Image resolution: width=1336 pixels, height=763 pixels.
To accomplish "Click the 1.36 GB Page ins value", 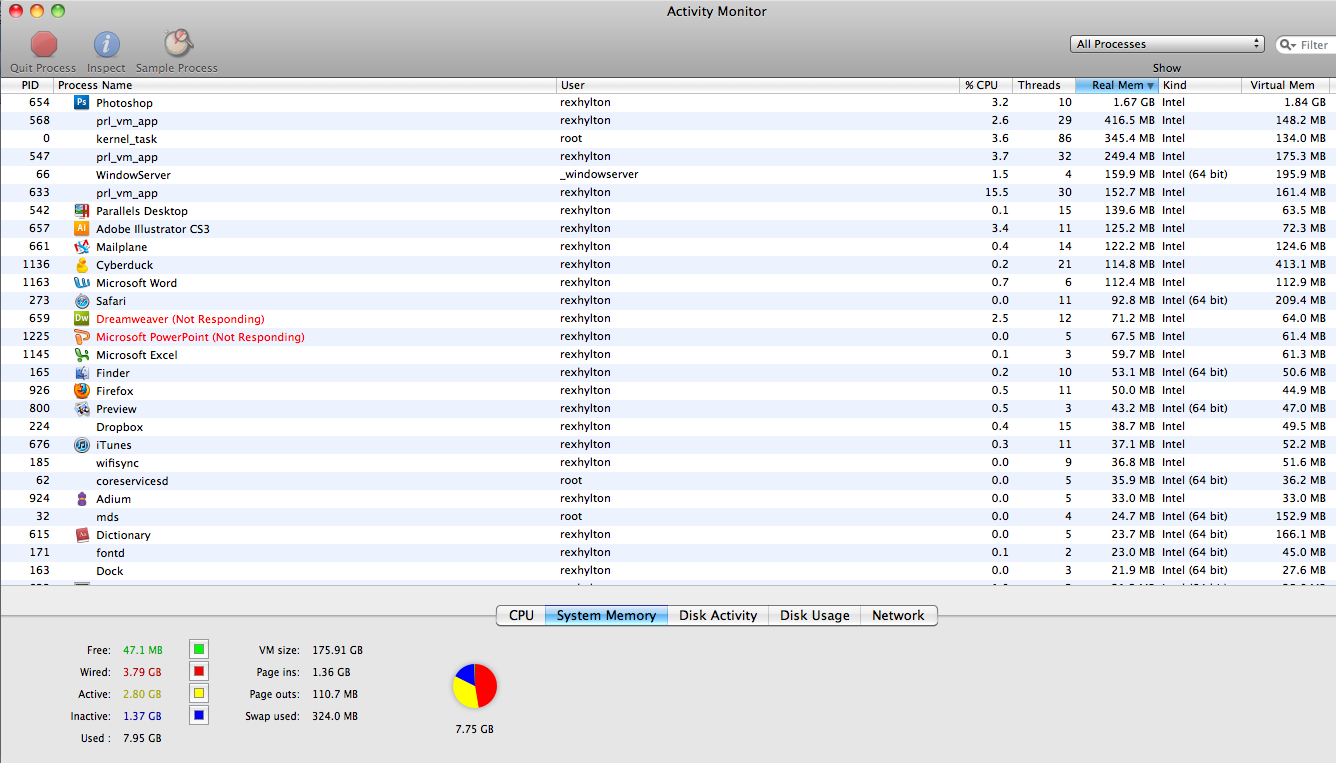I will [331, 672].
